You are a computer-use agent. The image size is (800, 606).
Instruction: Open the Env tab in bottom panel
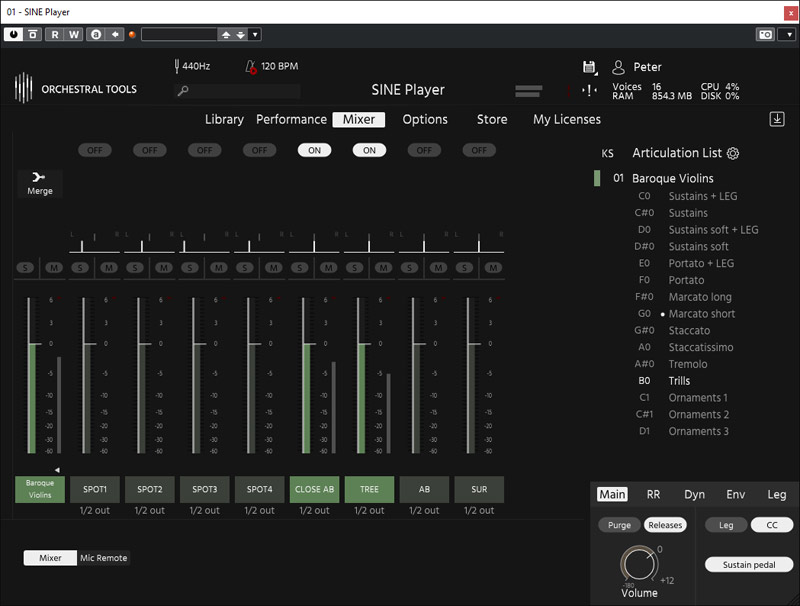tap(735, 494)
